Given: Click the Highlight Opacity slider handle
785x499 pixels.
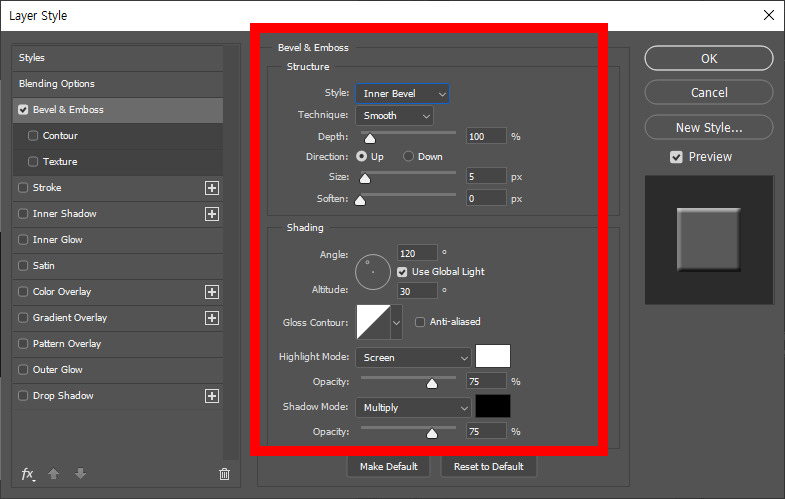Looking at the screenshot, I should (x=432, y=383).
